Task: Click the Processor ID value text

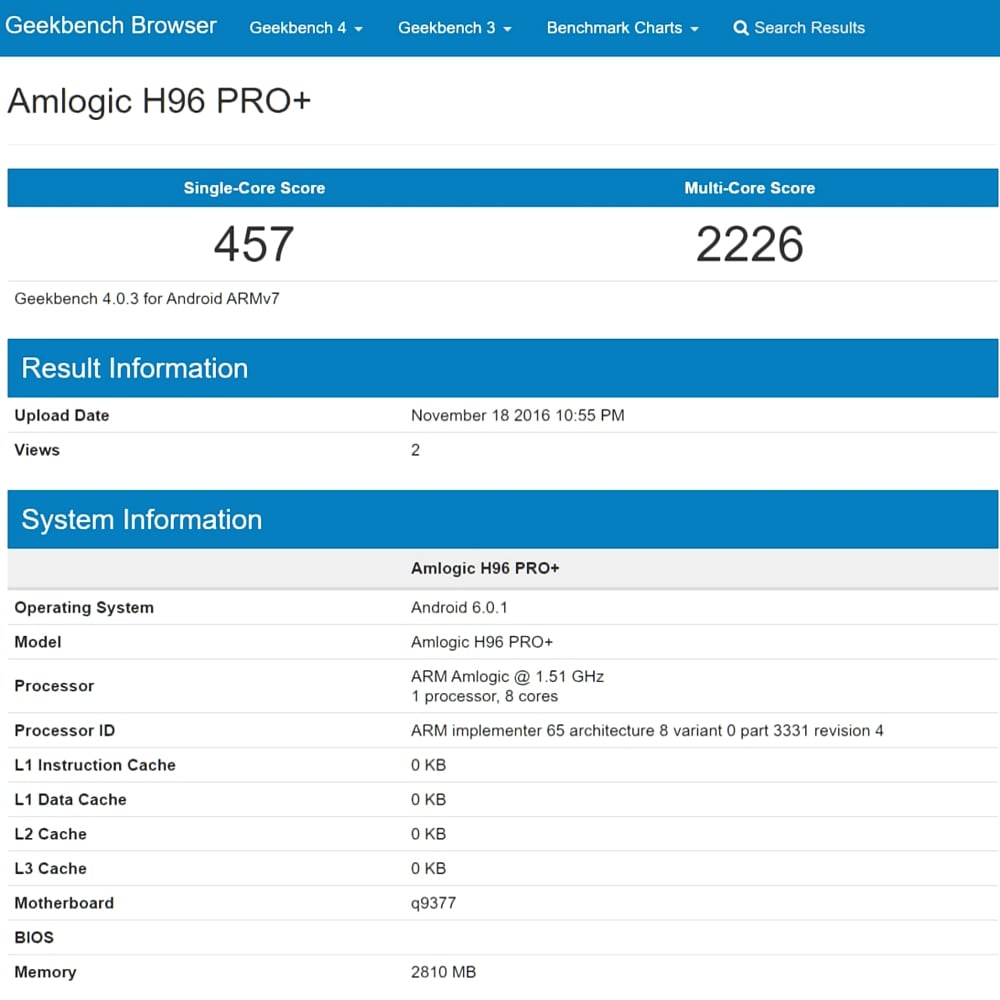Action: (x=646, y=730)
